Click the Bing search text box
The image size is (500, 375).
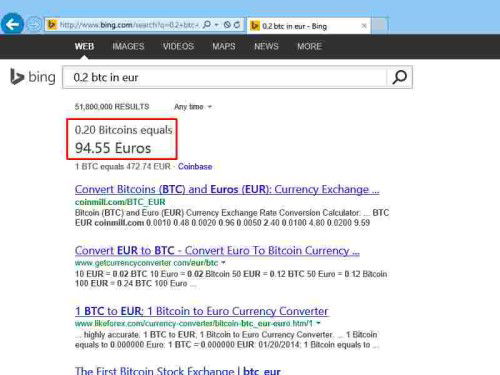tap(225, 77)
